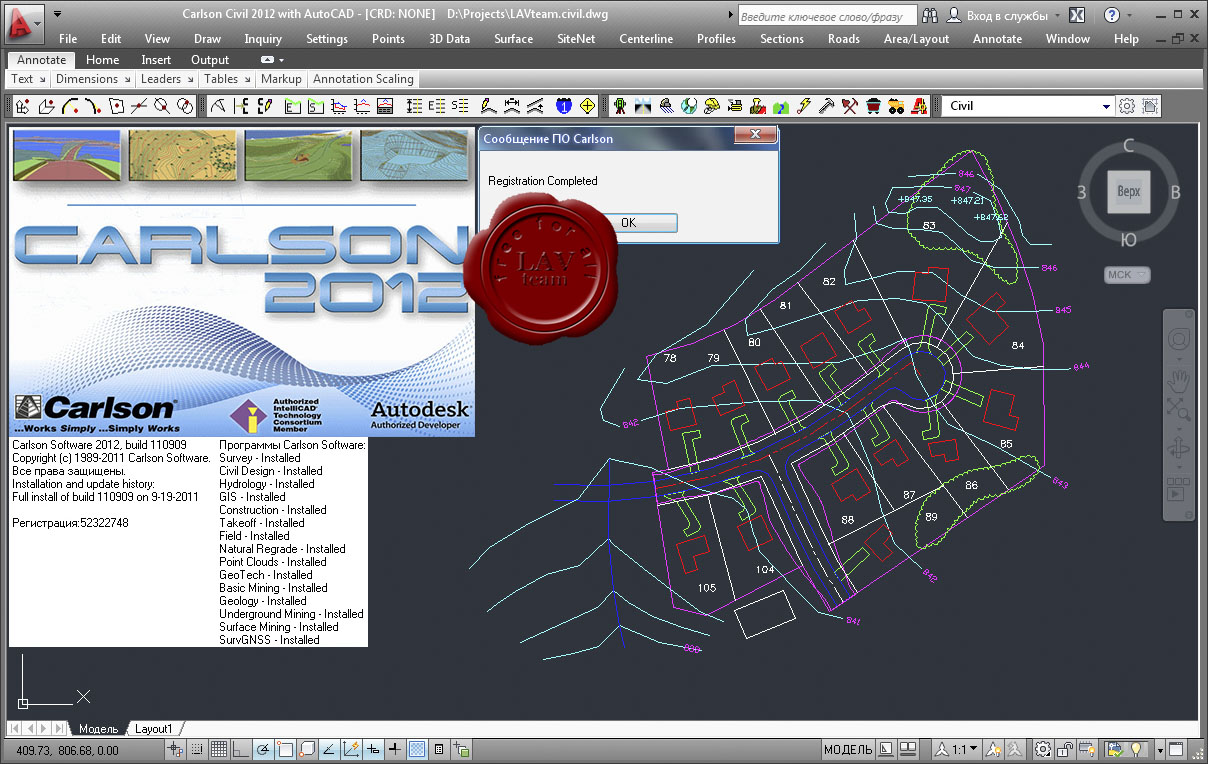The image size is (1208, 764).
Task: Expand the Вход в службы sign-in dropdown
Action: [1058, 16]
